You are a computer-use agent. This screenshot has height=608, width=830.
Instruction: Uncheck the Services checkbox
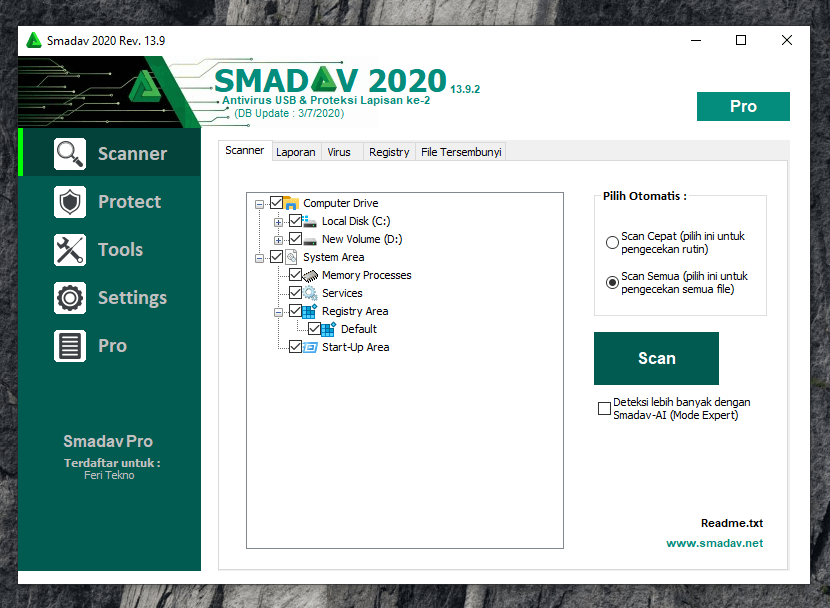click(x=295, y=293)
